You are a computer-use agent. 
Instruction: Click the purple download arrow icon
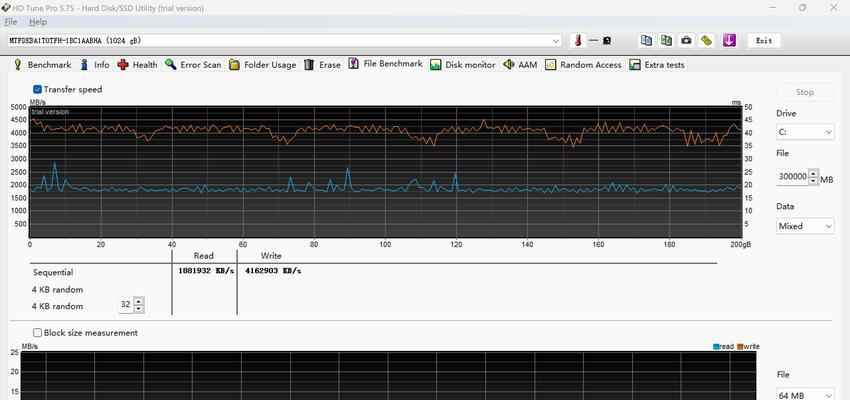pos(729,40)
